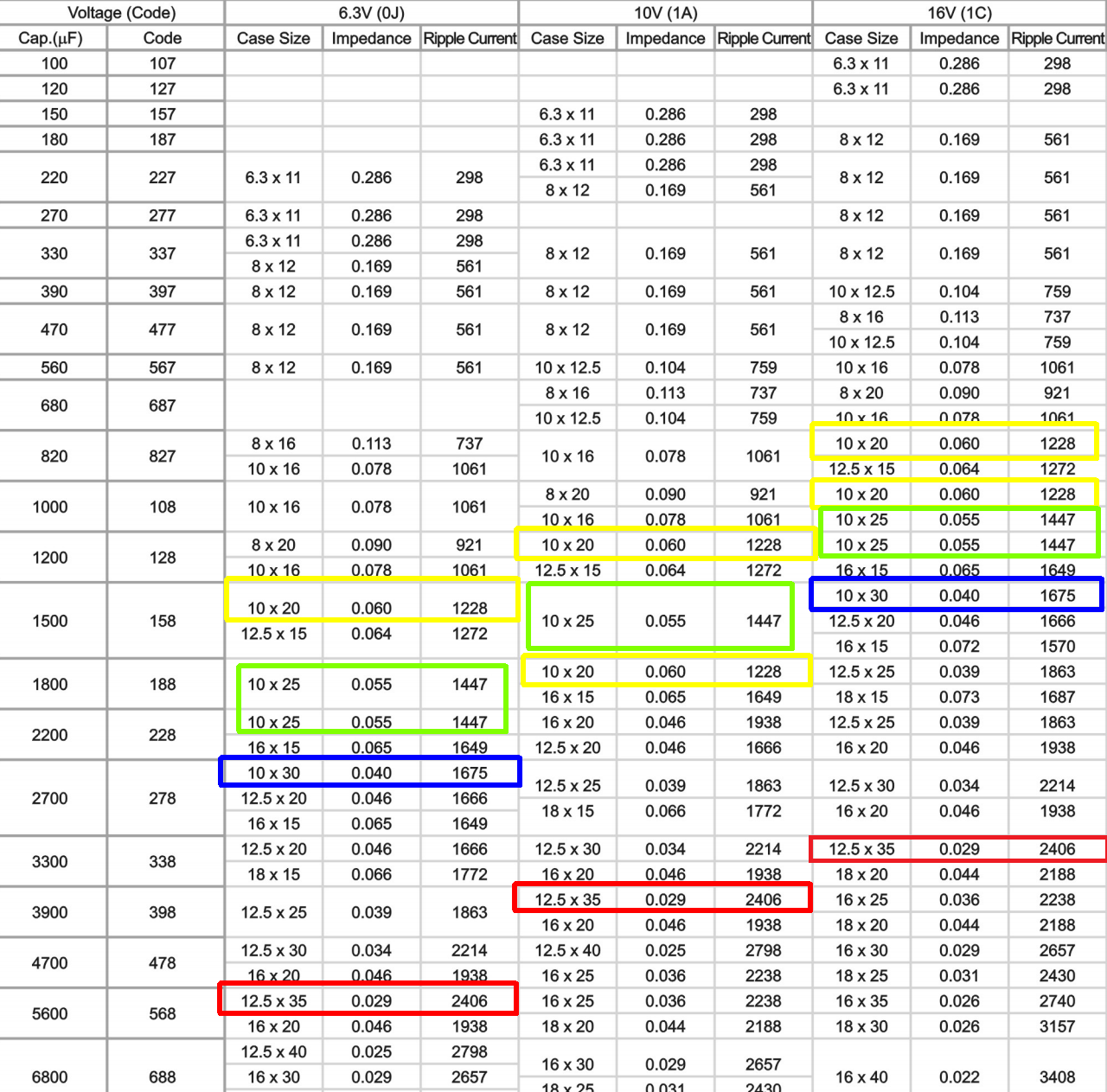Click the capacitance value "1500"

tap(50, 621)
